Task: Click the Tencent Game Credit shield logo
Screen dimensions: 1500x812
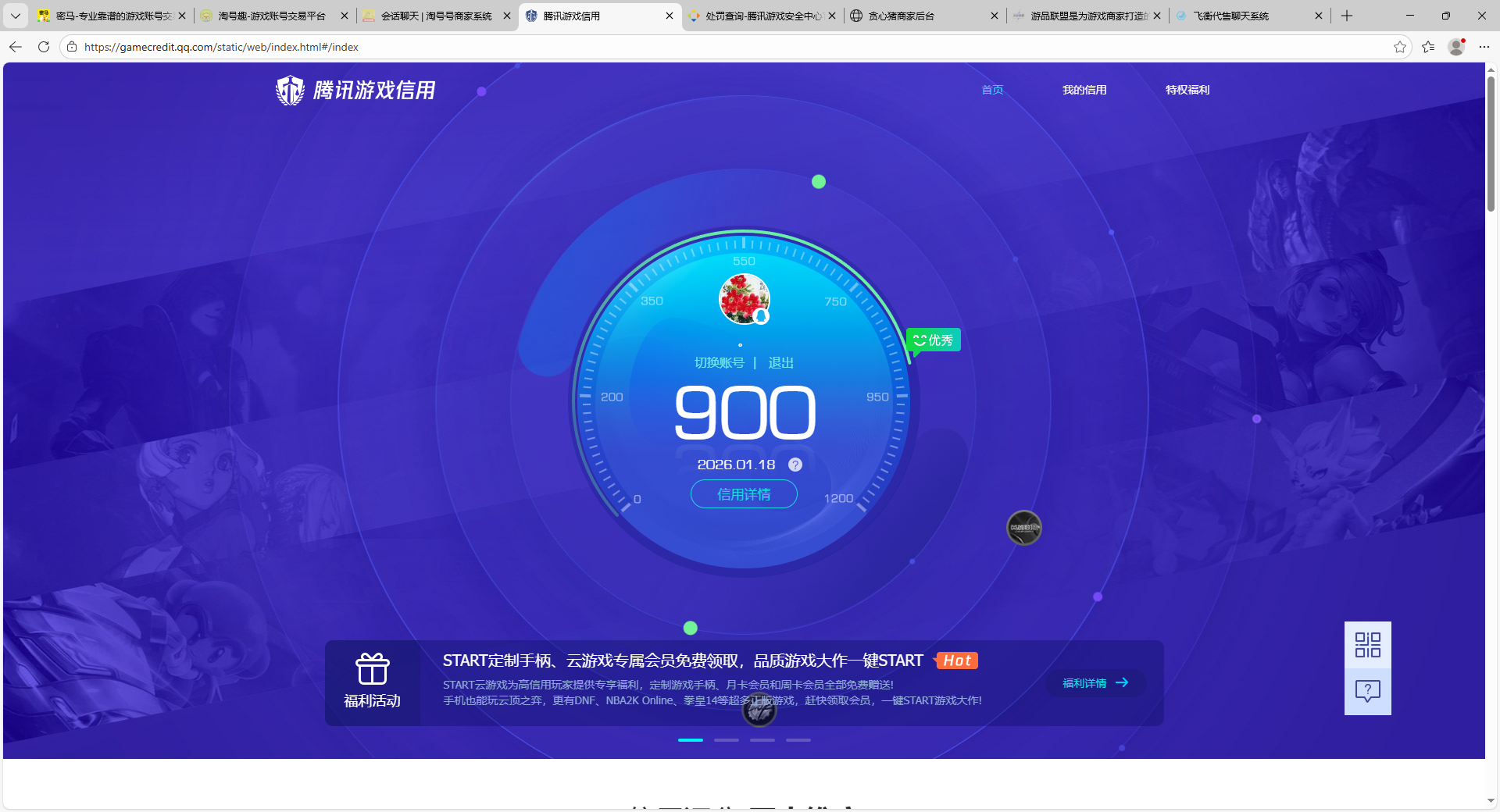Action: tap(290, 91)
